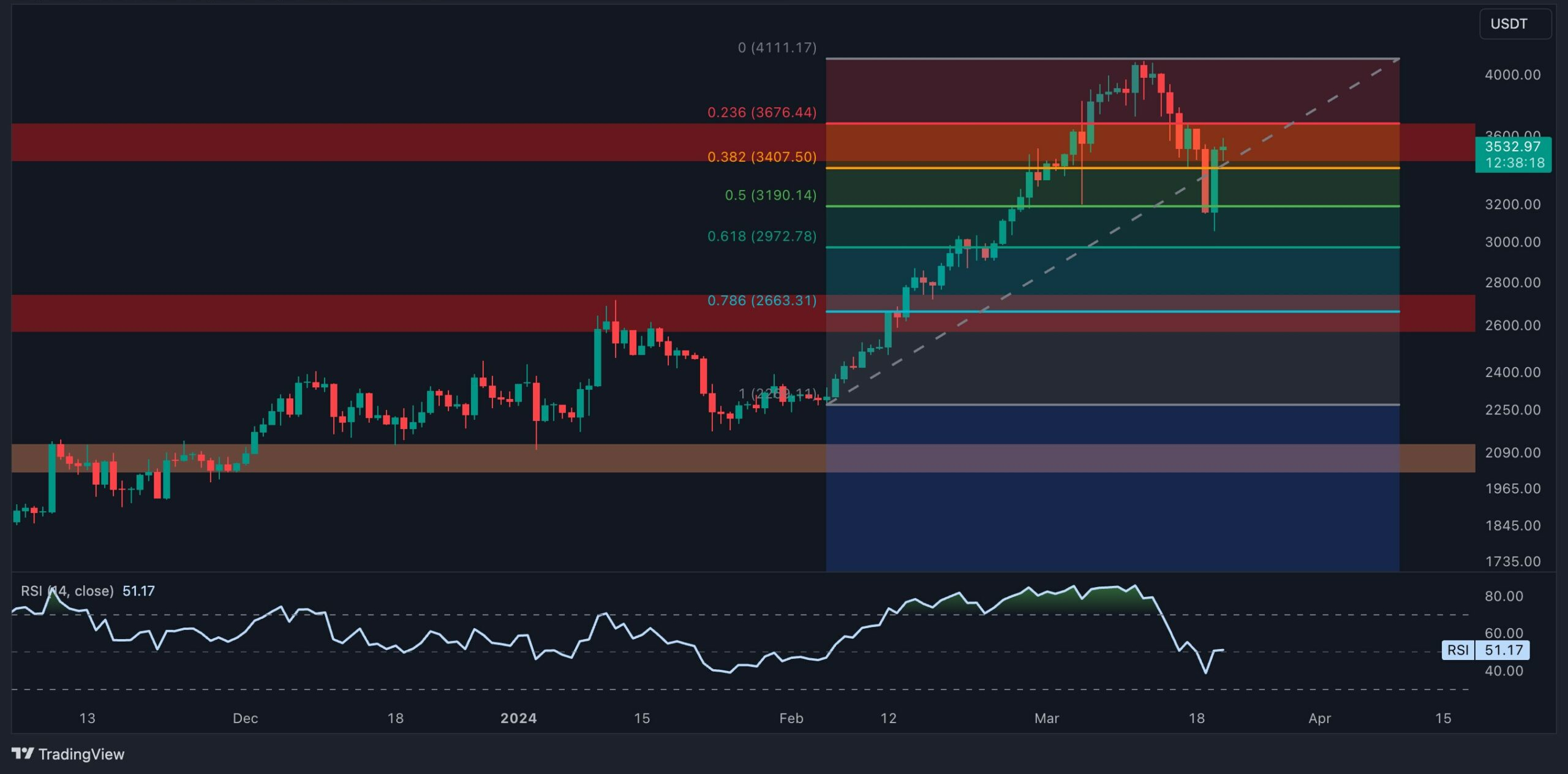Screen dimensions: 1568x774
Task: Click the Dec date label on time axis
Action: (245, 718)
